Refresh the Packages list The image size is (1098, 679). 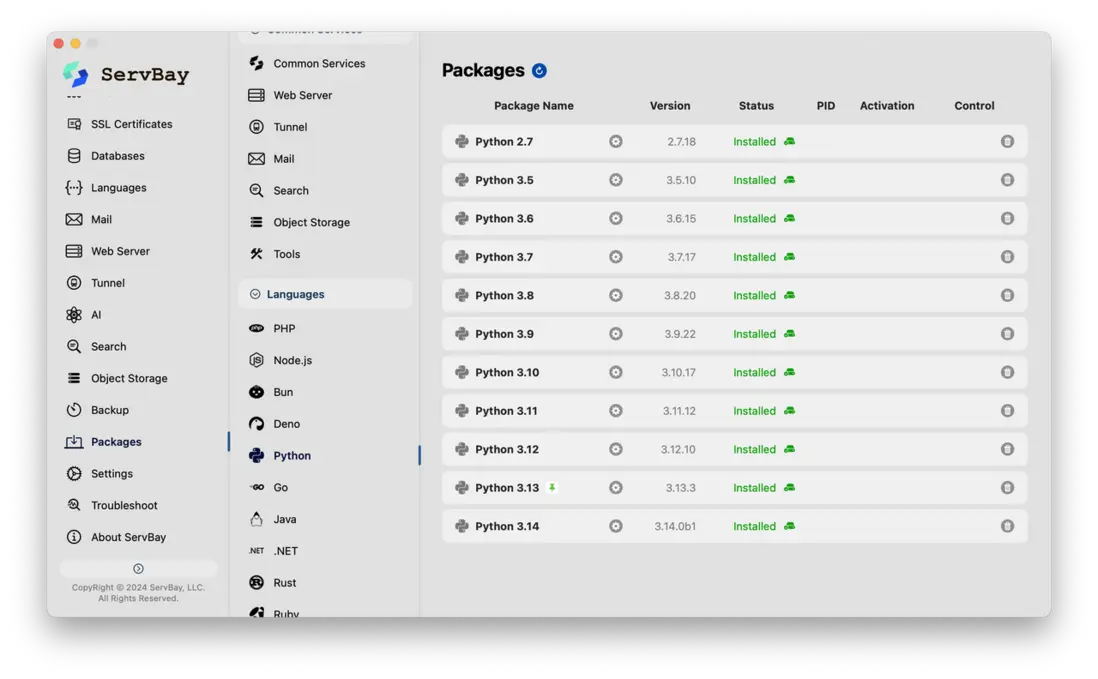(540, 71)
